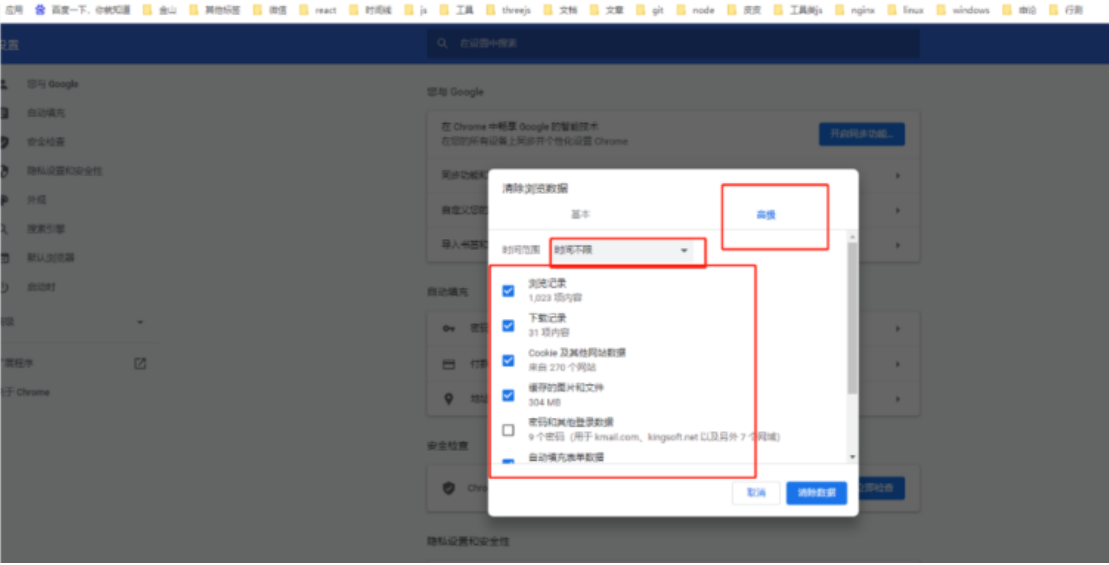Click the 应用 shortcut in bookmarks bar
The image size is (1109, 565).
point(13,10)
